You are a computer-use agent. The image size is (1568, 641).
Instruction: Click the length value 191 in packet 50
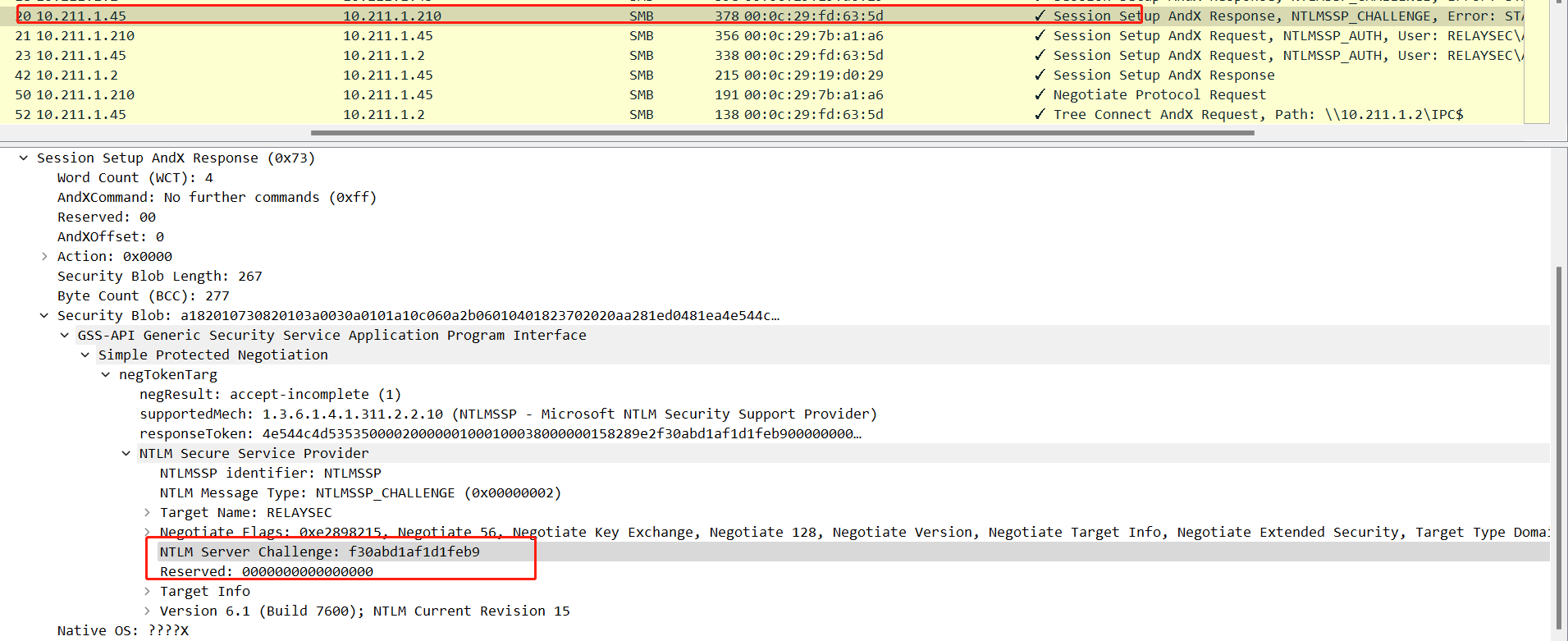pos(727,95)
